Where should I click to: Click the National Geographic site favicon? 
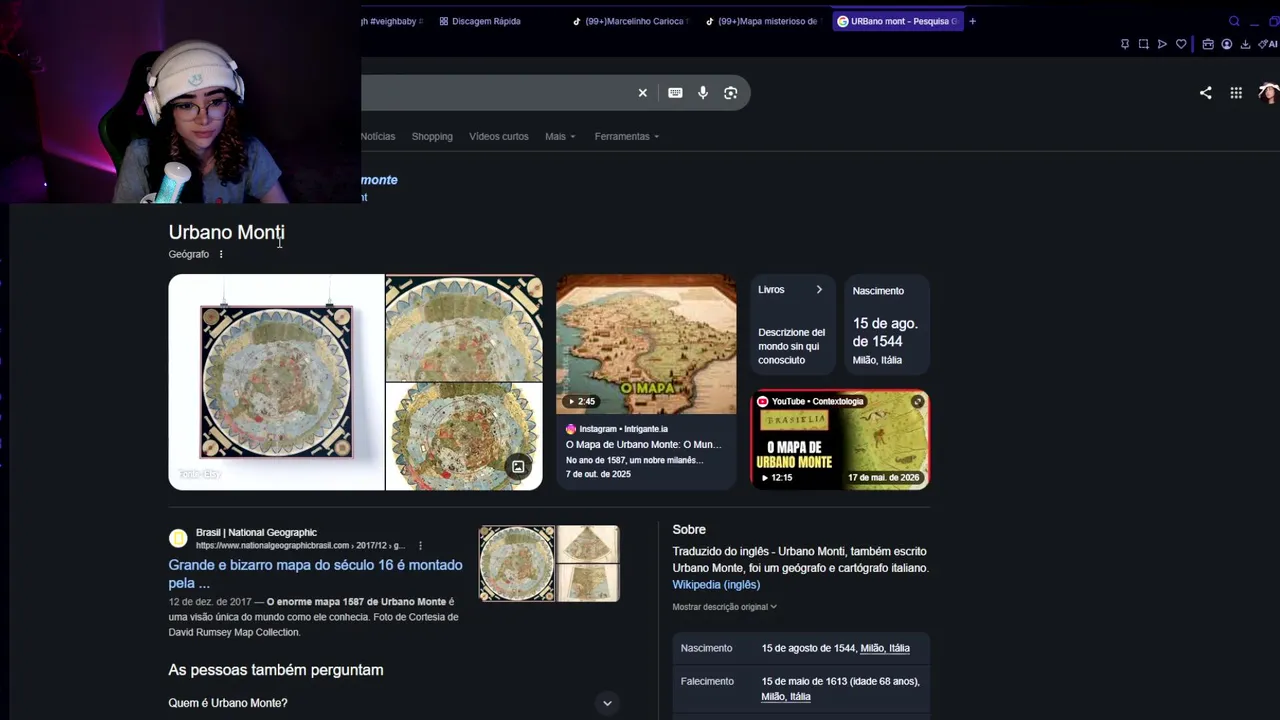pos(178,538)
